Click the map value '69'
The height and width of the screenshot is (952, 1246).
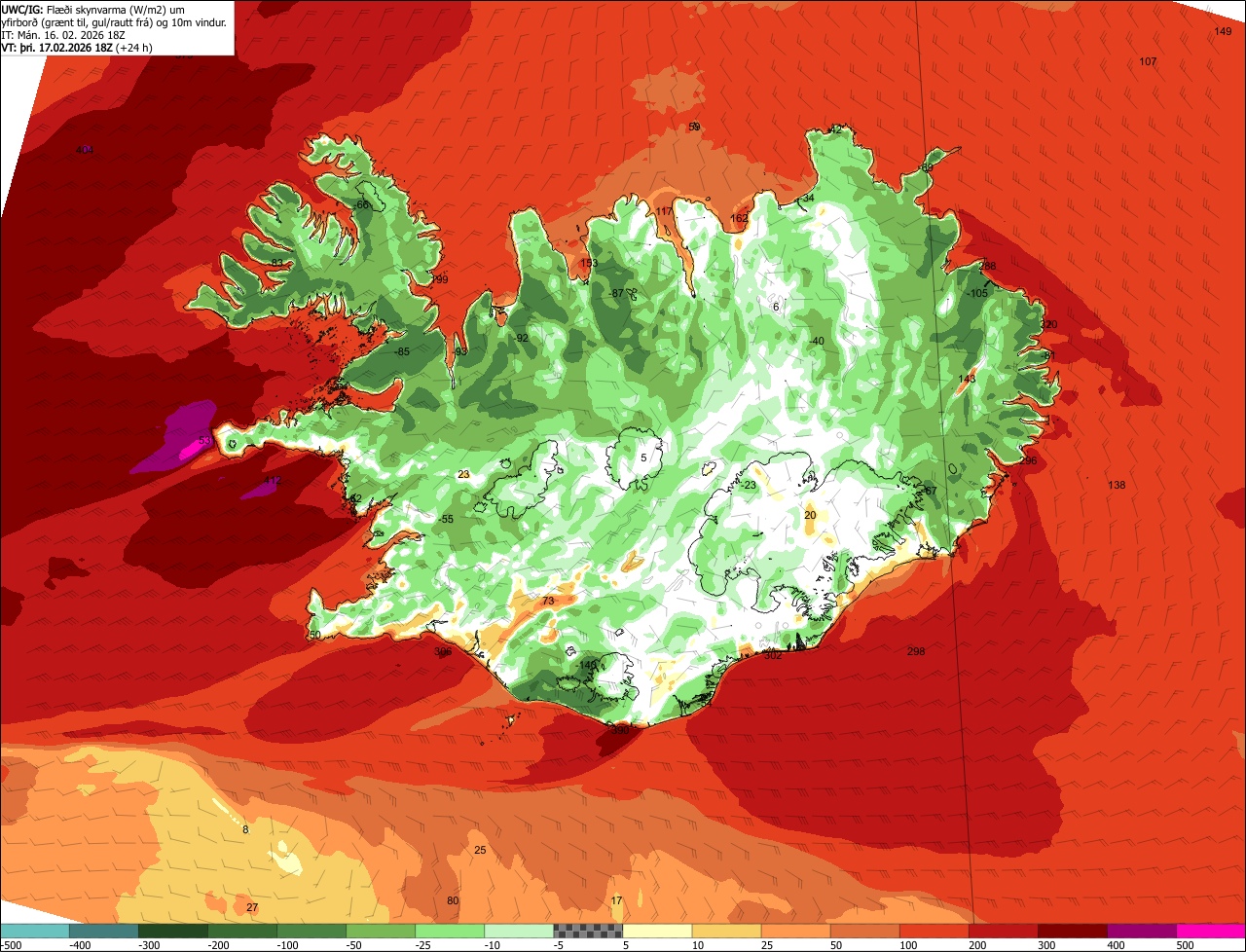tap(927, 167)
